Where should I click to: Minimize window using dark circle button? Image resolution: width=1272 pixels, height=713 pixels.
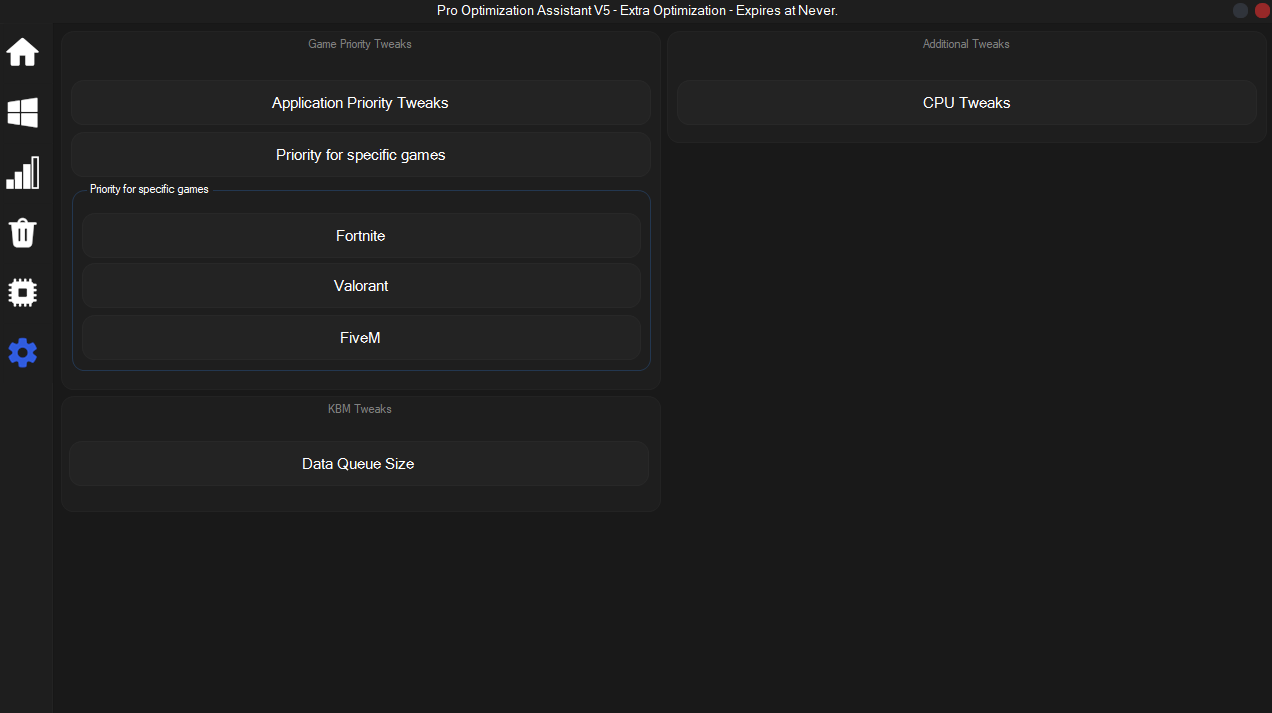(x=1240, y=10)
